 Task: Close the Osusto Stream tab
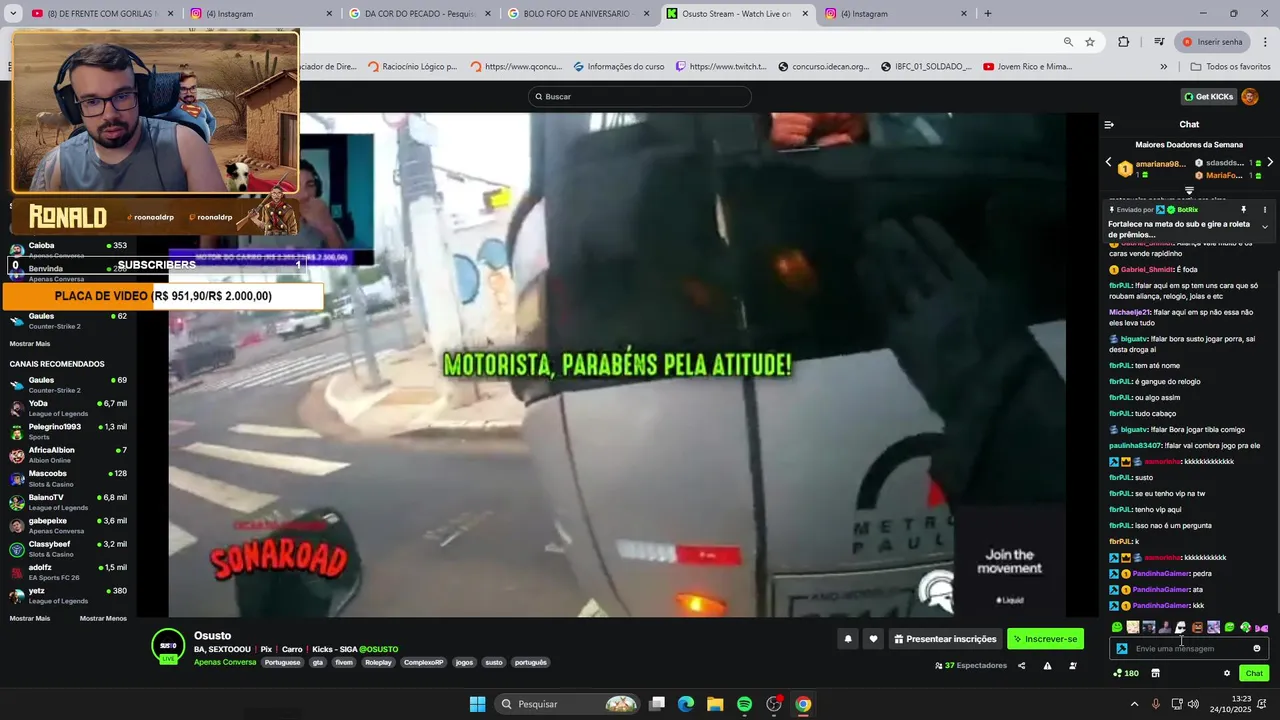805,14
